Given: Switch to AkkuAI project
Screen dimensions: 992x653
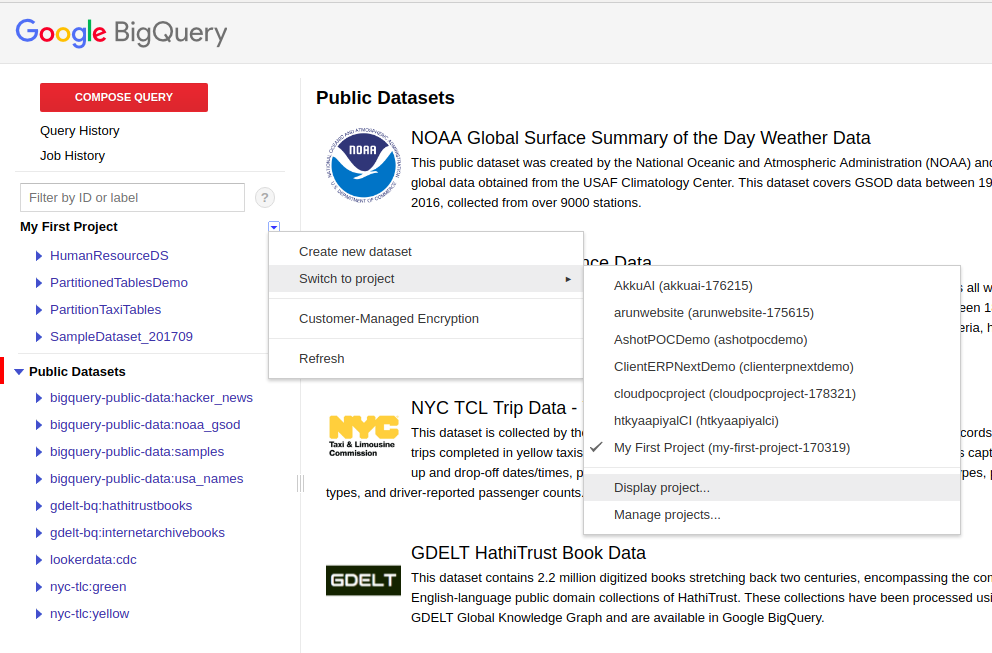Looking at the screenshot, I should [x=683, y=285].
